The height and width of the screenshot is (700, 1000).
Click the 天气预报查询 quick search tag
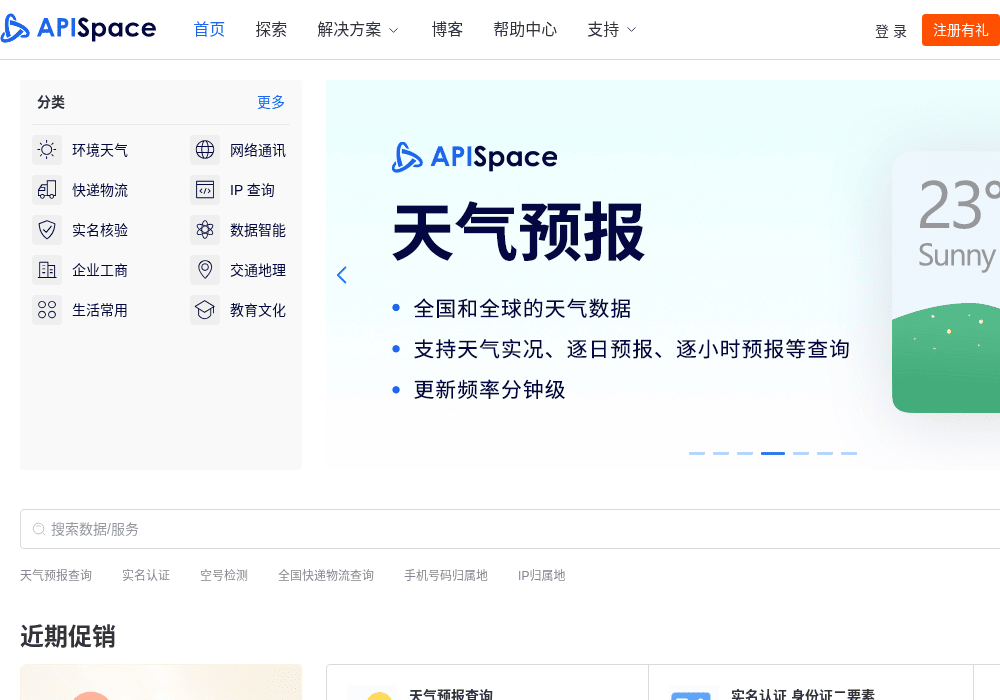click(x=56, y=576)
